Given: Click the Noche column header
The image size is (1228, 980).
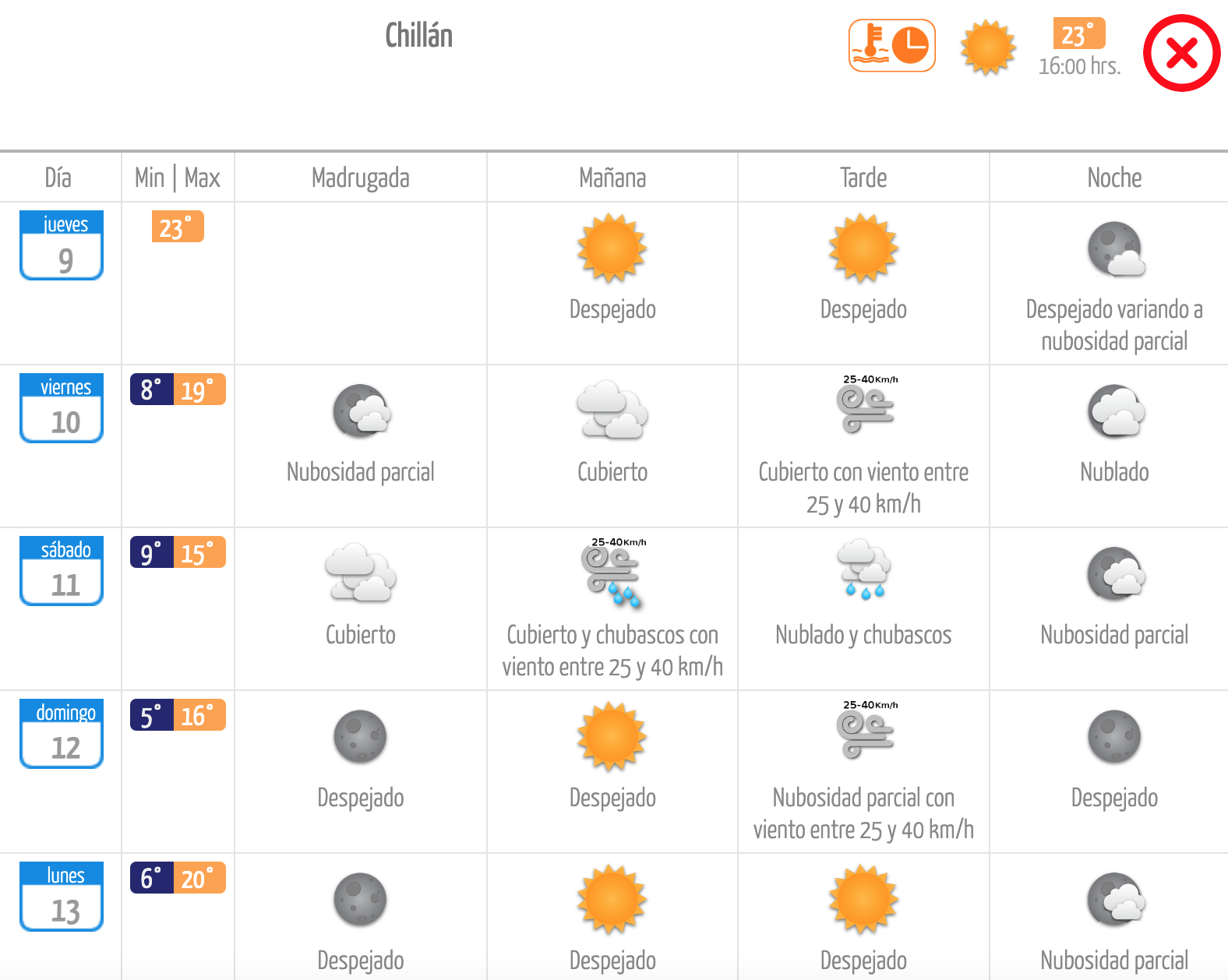Looking at the screenshot, I should (x=1114, y=178).
